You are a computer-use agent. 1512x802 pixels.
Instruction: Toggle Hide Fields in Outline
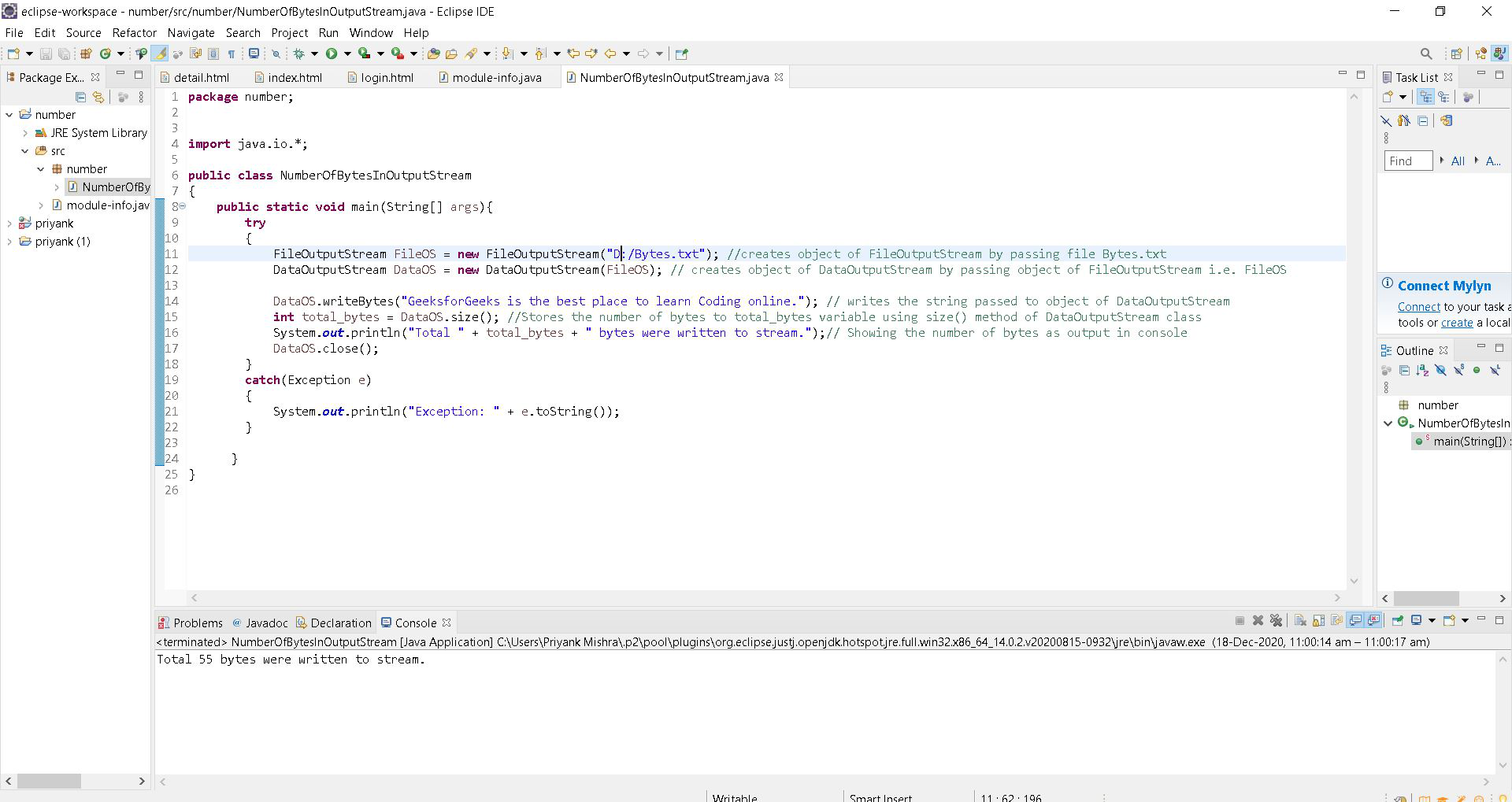[x=1440, y=370]
